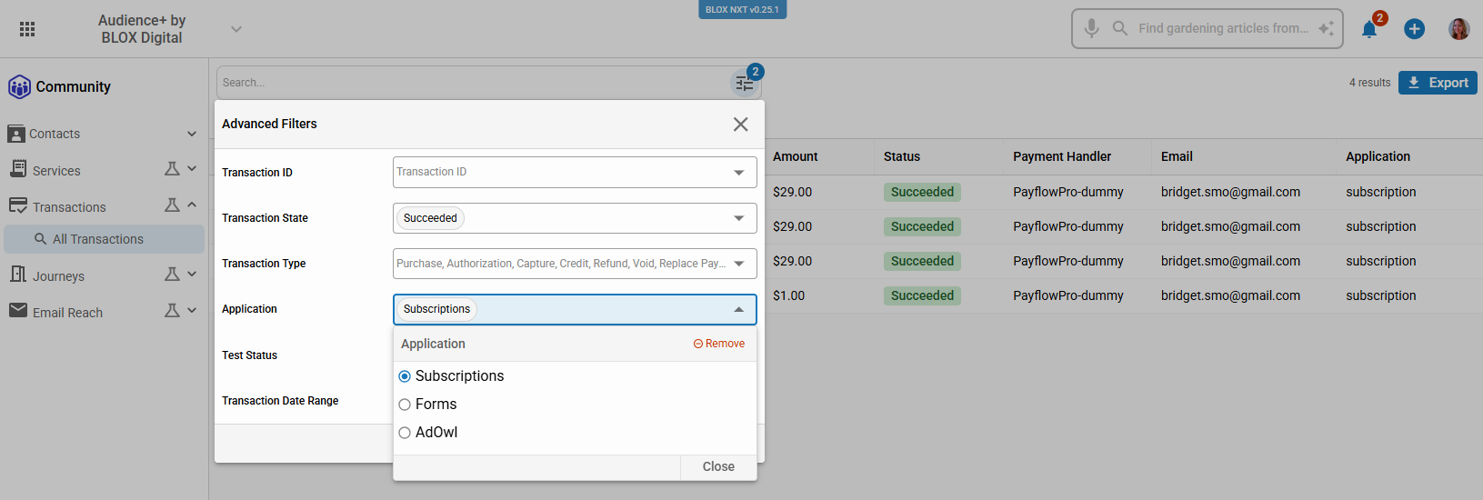Click the BLOX NXT v0.25.1 version badge
This screenshot has height=500, width=1483.
pyautogui.click(x=742, y=9)
